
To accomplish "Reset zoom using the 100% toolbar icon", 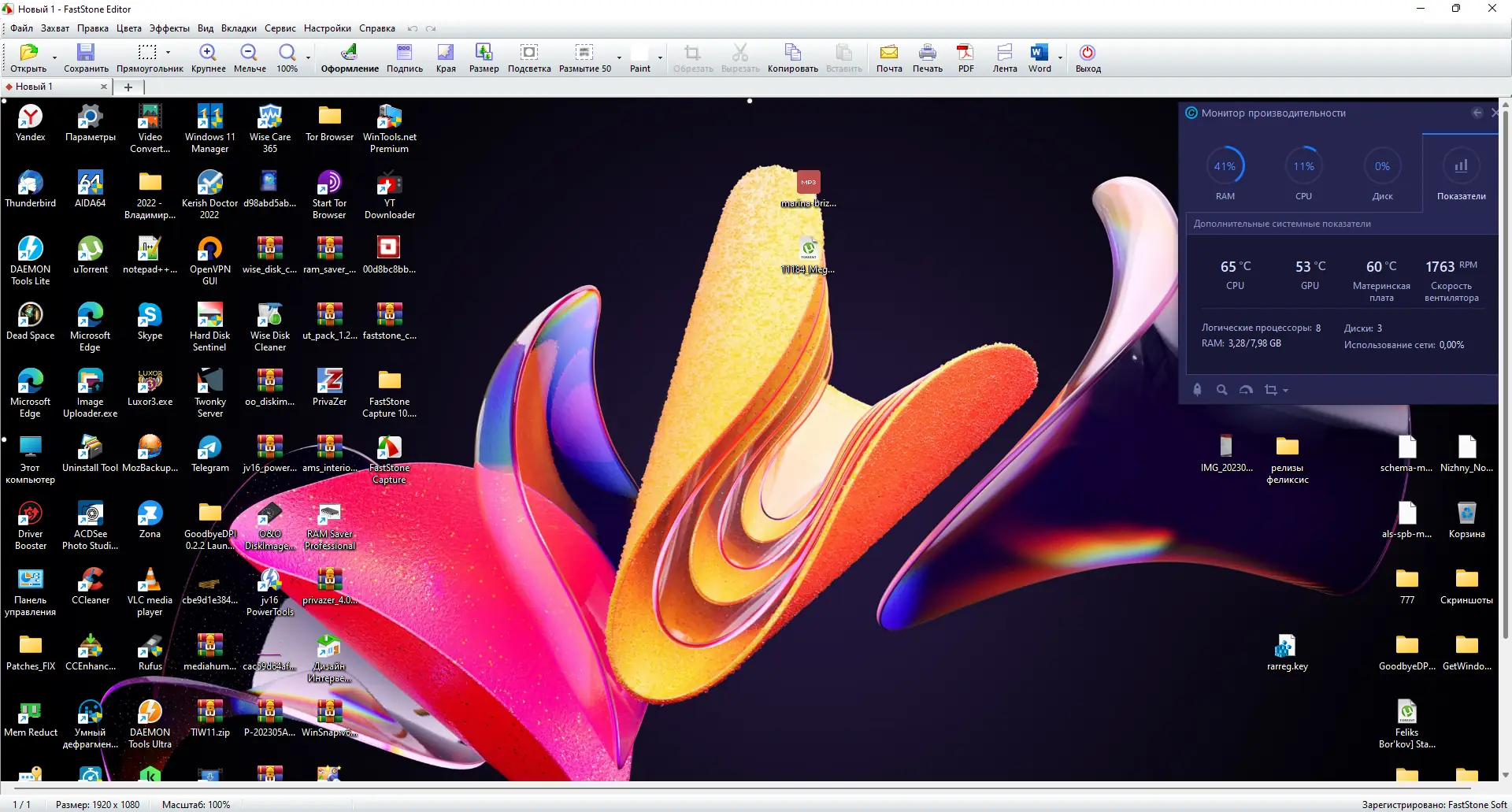I will (287, 57).
